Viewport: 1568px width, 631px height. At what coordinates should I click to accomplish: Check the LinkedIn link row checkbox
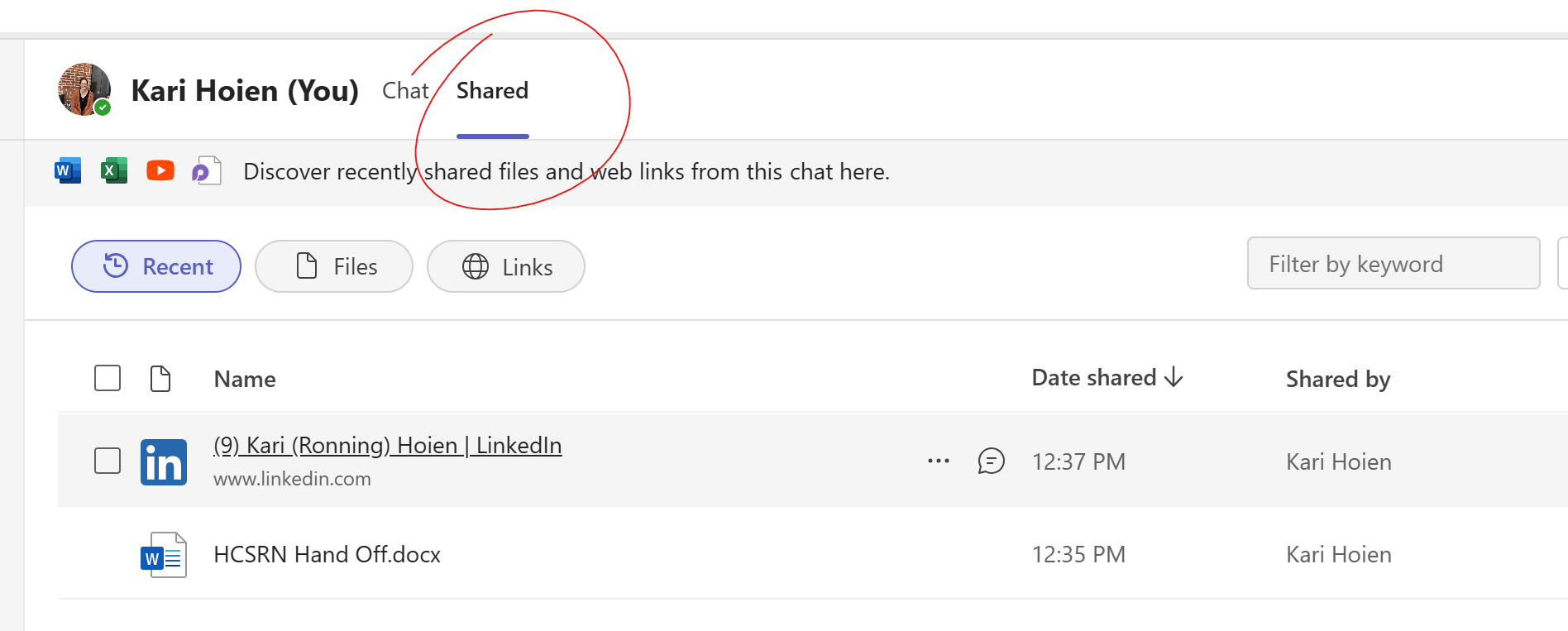click(108, 461)
